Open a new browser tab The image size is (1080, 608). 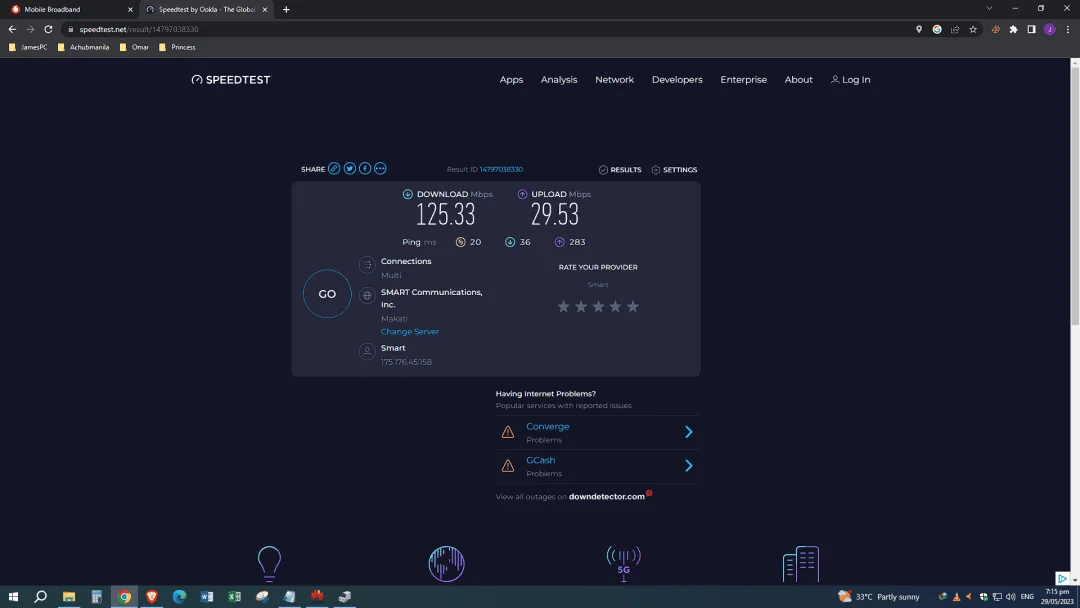point(286,10)
